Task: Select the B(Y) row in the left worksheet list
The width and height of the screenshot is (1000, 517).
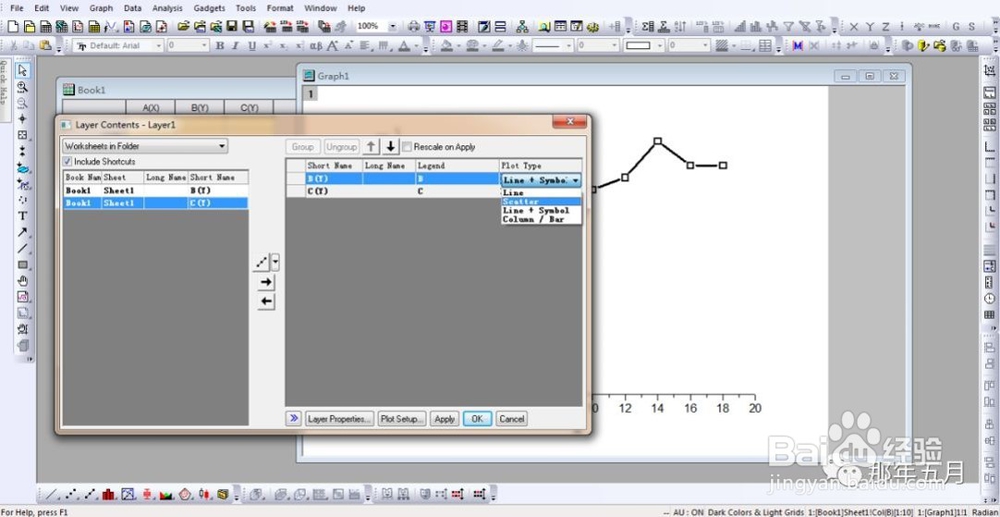Action: click(x=156, y=191)
